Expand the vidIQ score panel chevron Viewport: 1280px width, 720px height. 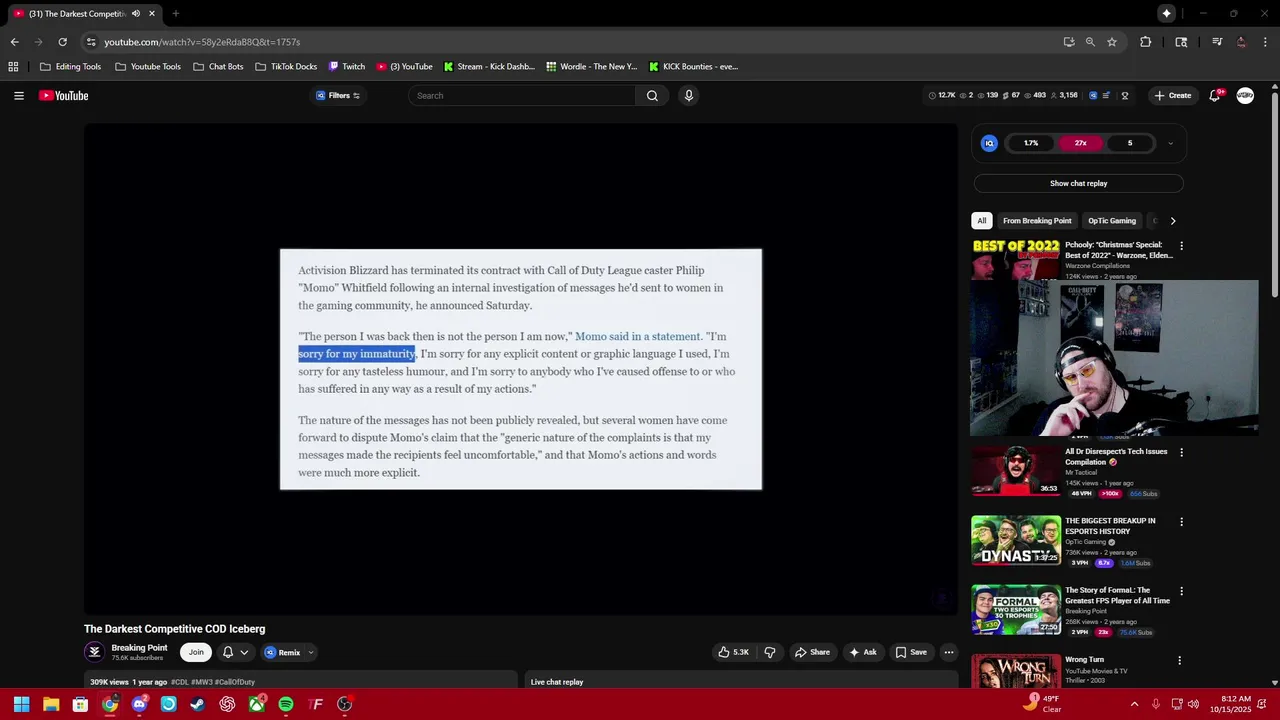coord(1170,143)
